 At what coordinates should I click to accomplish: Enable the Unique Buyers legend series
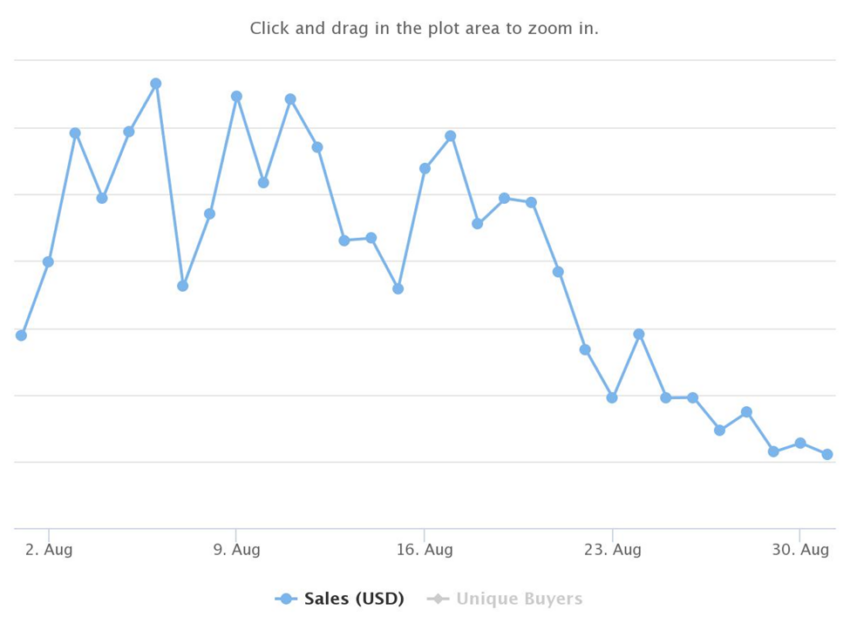tap(505, 599)
